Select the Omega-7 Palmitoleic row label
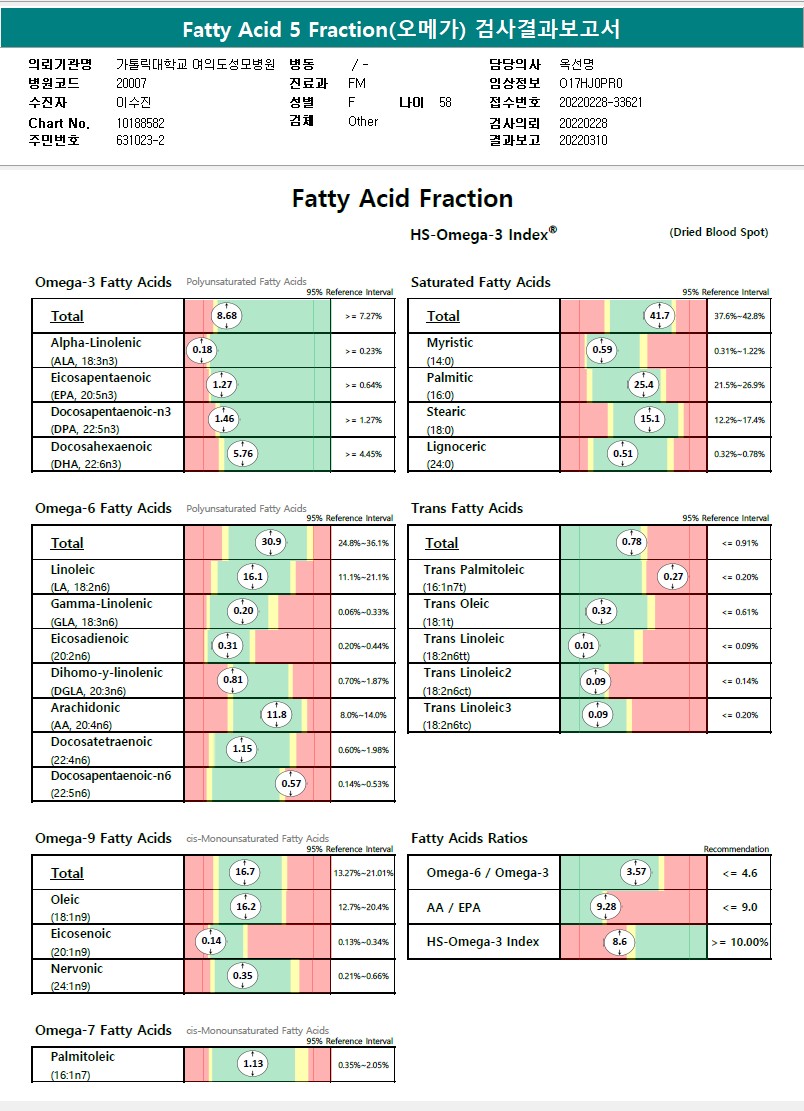This screenshot has width=804, height=1111. click(83, 1057)
